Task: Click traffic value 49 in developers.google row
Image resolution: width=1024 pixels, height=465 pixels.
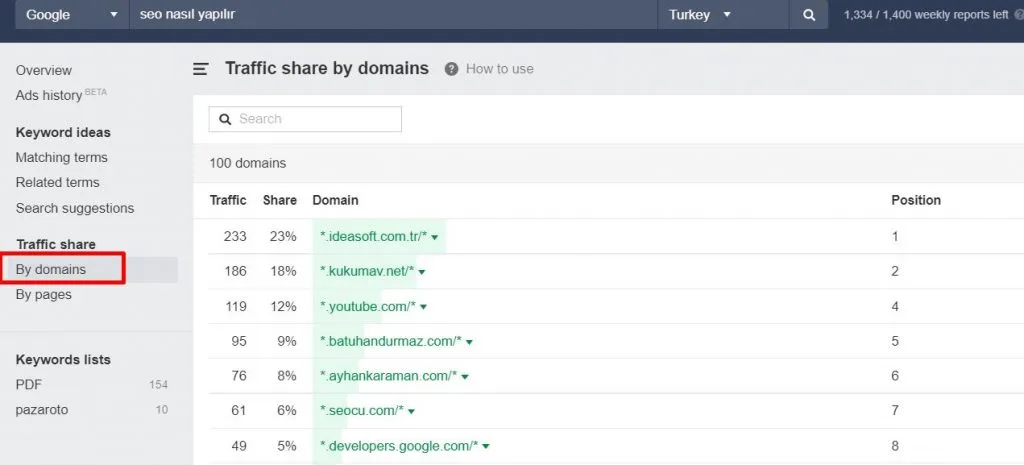Action: click(239, 446)
